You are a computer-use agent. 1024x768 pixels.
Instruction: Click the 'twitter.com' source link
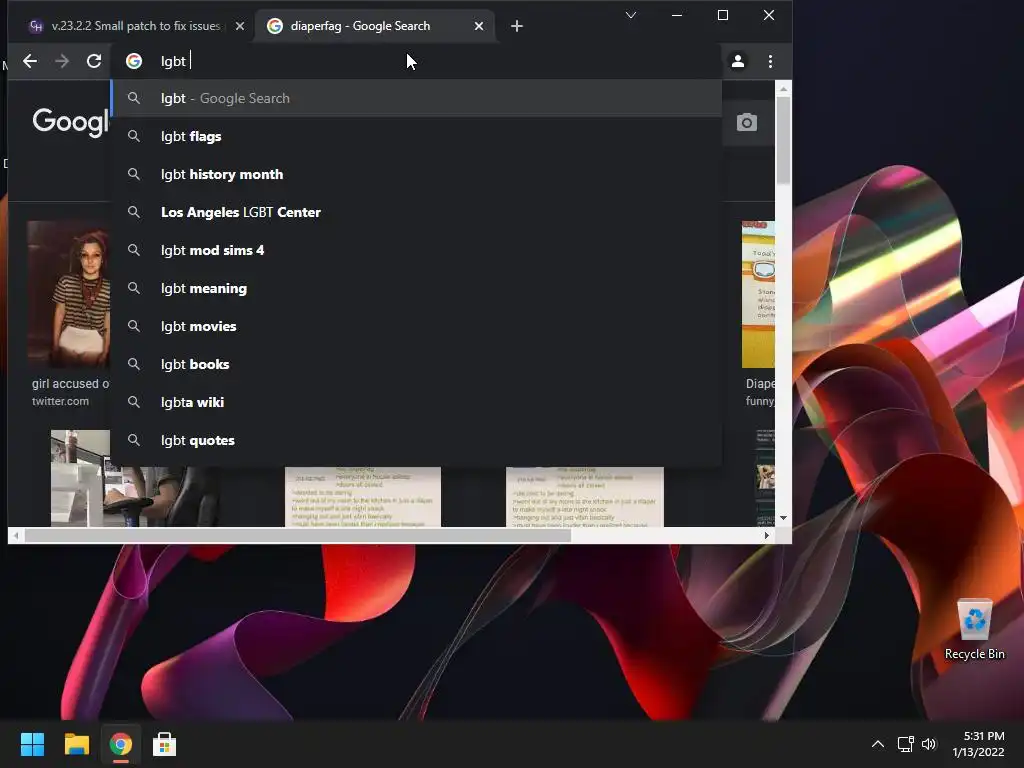(x=60, y=402)
